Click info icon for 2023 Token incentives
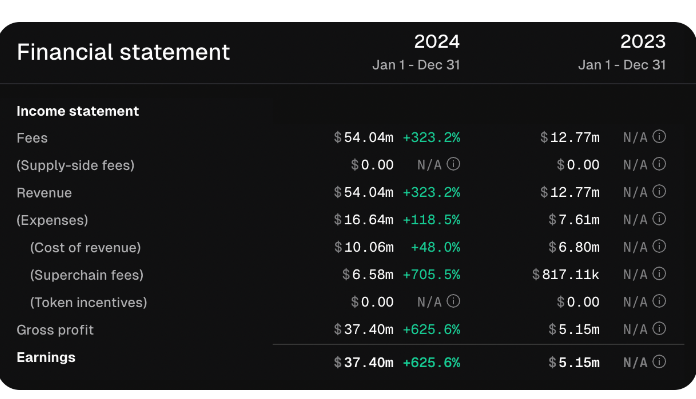This screenshot has height=399, width=696. (x=659, y=301)
